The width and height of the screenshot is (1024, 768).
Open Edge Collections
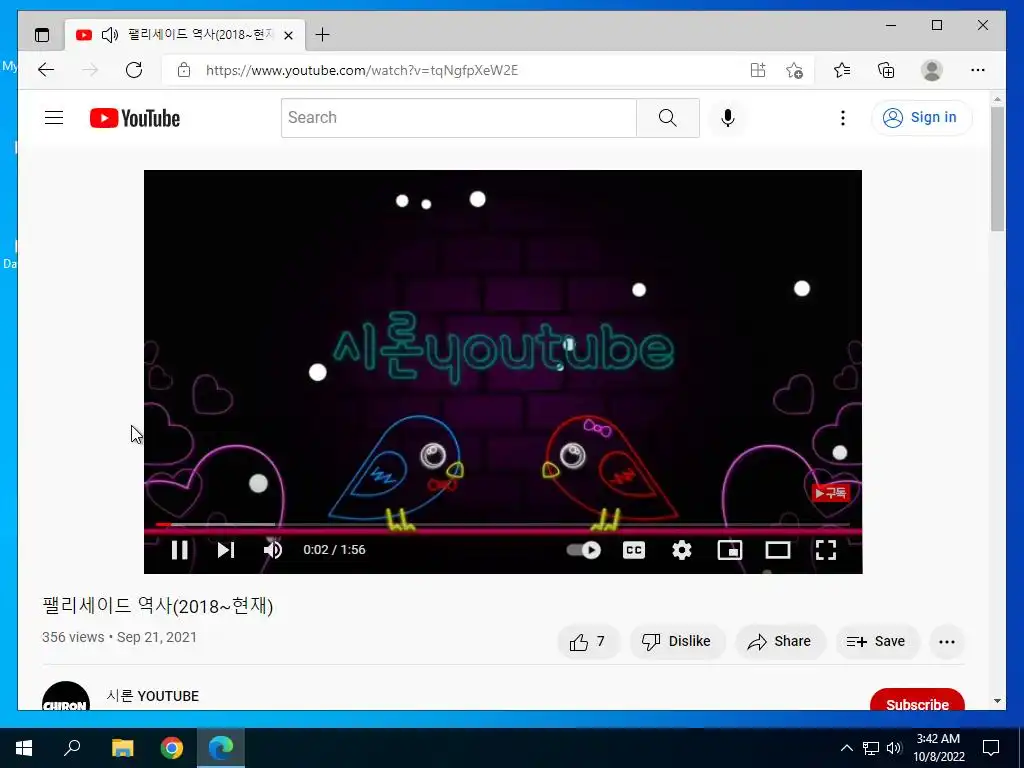pos(886,70)
